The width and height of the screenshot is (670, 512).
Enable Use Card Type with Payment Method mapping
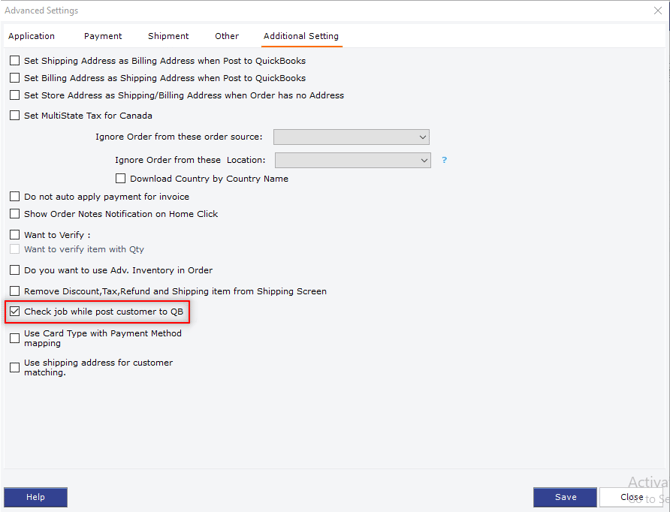pos(15,338)
